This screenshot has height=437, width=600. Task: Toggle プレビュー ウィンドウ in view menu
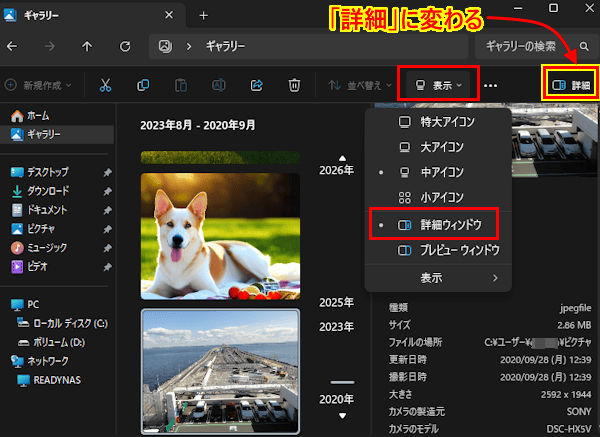tap(438, 250)
